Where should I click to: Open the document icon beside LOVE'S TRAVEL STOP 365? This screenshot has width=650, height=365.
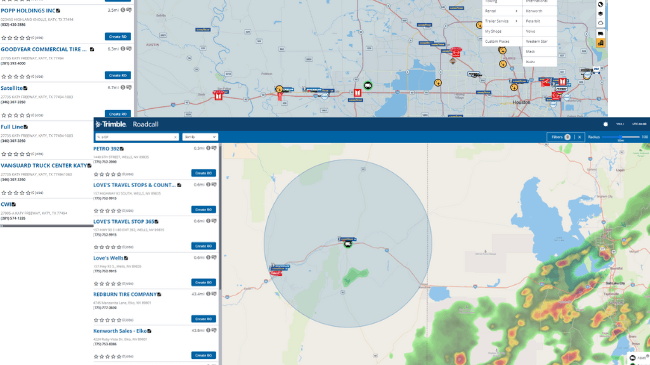156,222
